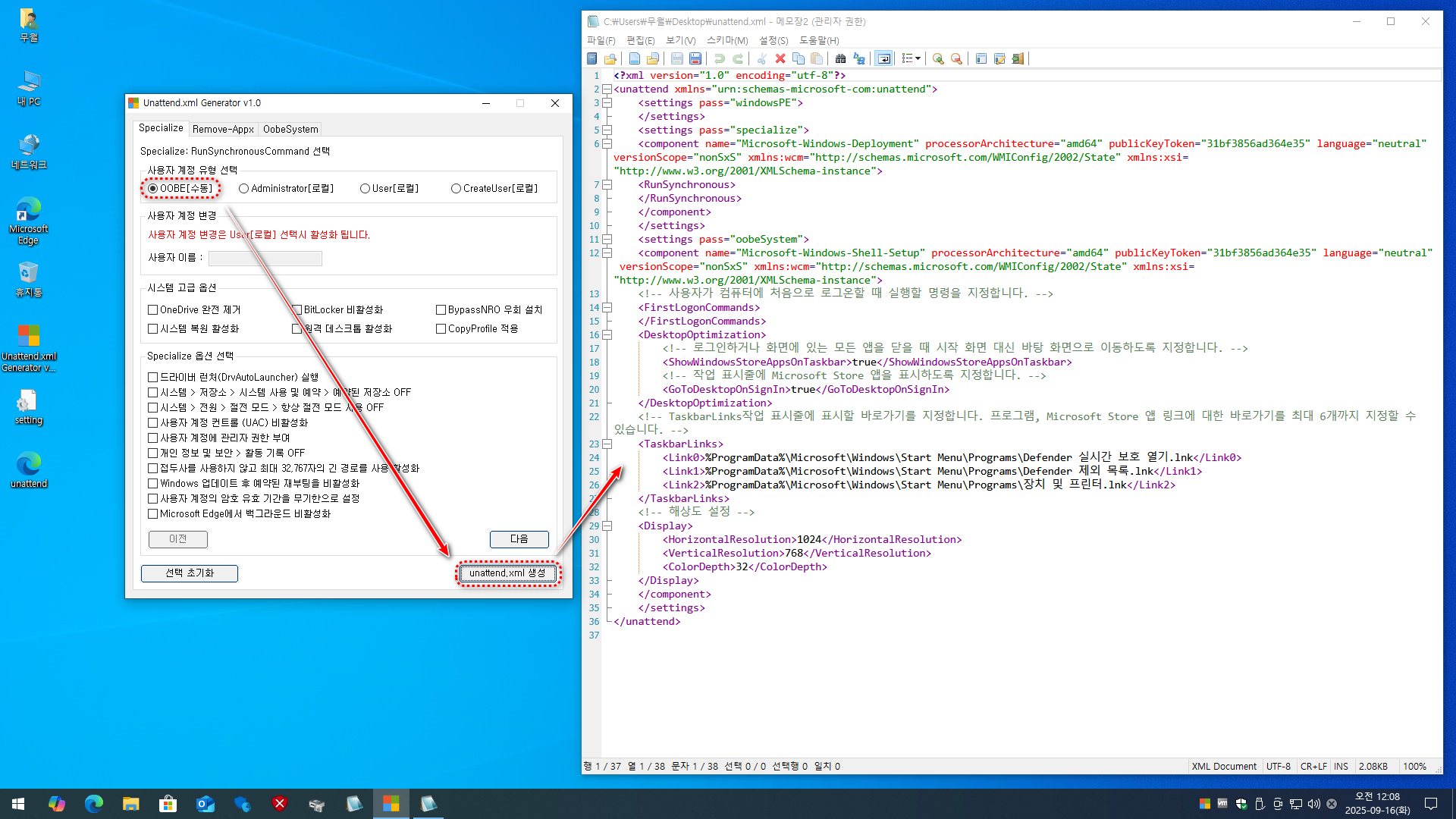This screenshot has height=819, width=1456.
Task: Click the red X delete icon
Action: tap(780, 58)
